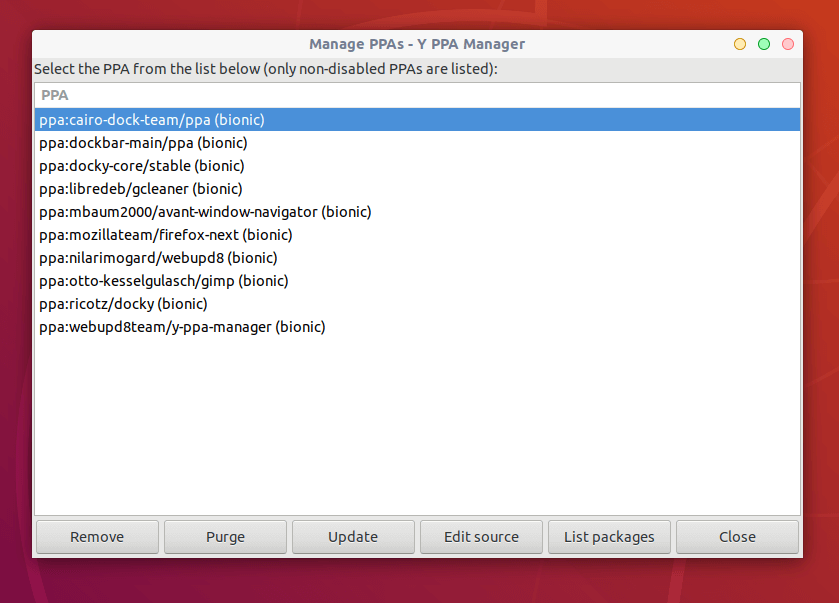
Task: Minimize the window with the yellow button
Action: pos(740,44)
